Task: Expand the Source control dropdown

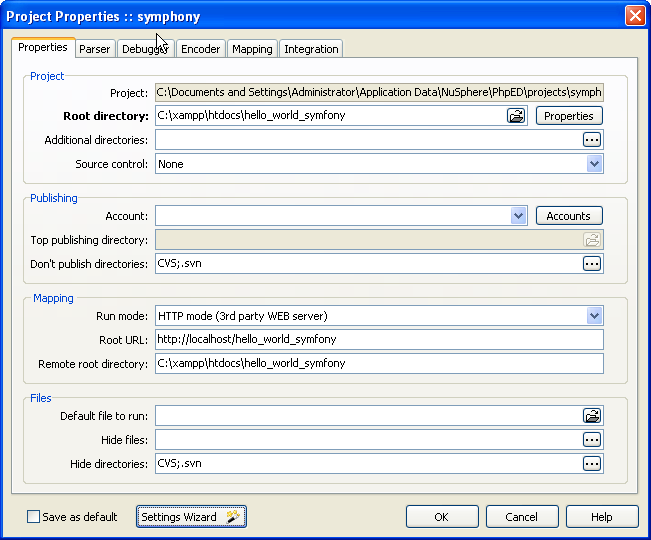Action: pyautogui.click(x=594, y=164)
